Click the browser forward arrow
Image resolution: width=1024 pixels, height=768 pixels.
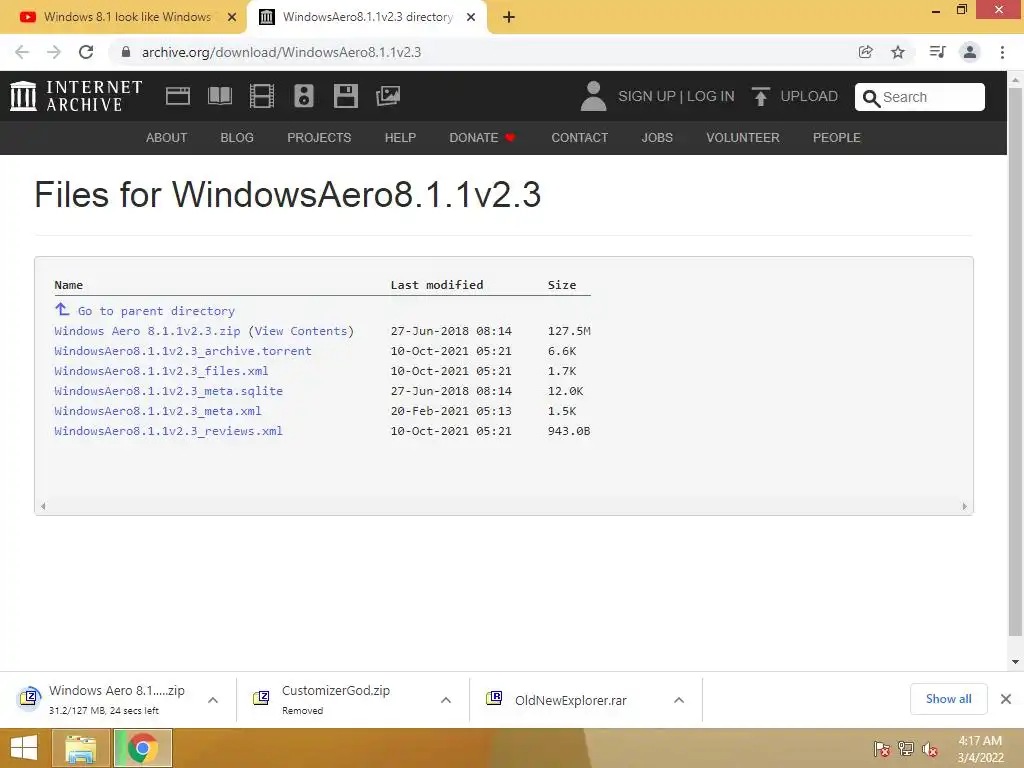pos(54,52)
